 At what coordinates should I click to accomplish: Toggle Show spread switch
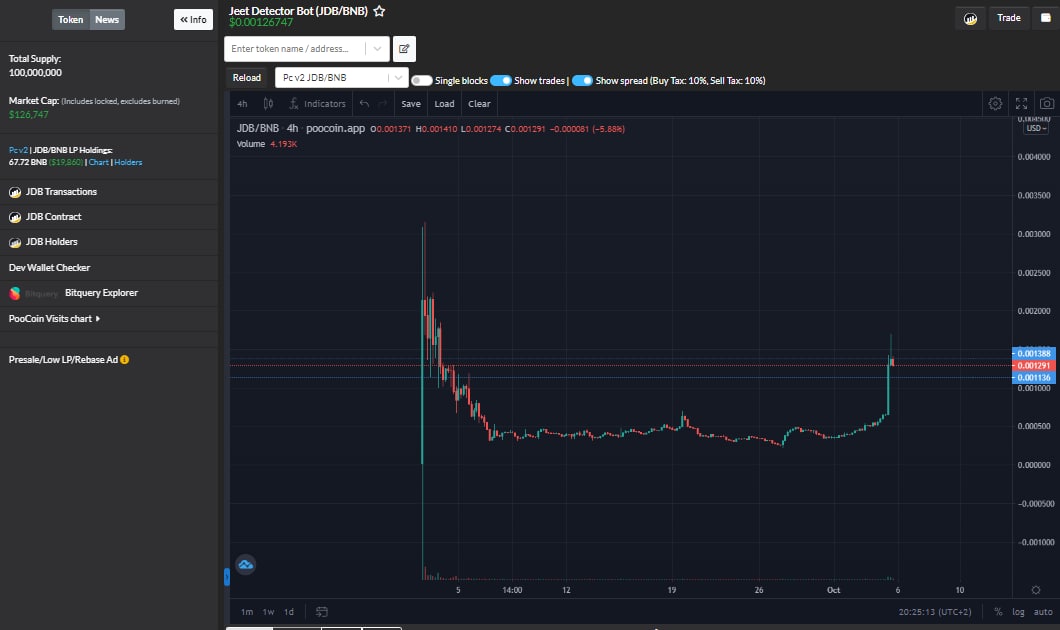[582, 80]
